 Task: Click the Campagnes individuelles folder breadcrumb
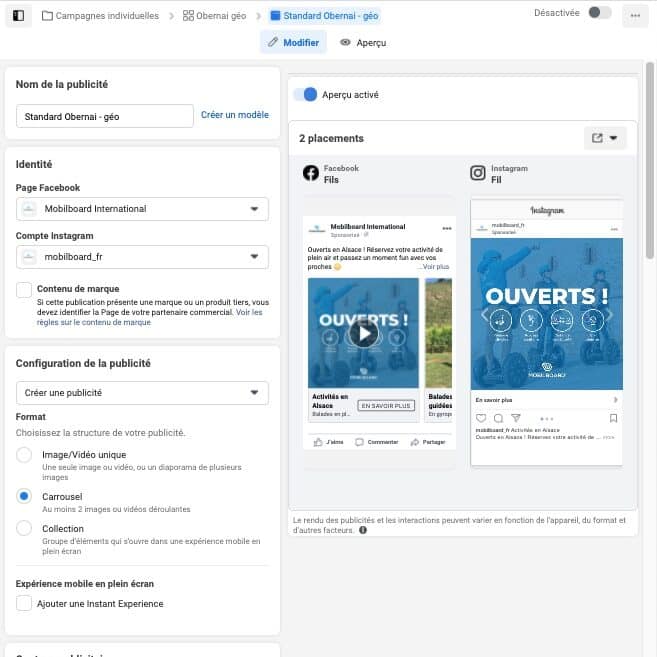point(101,16)
